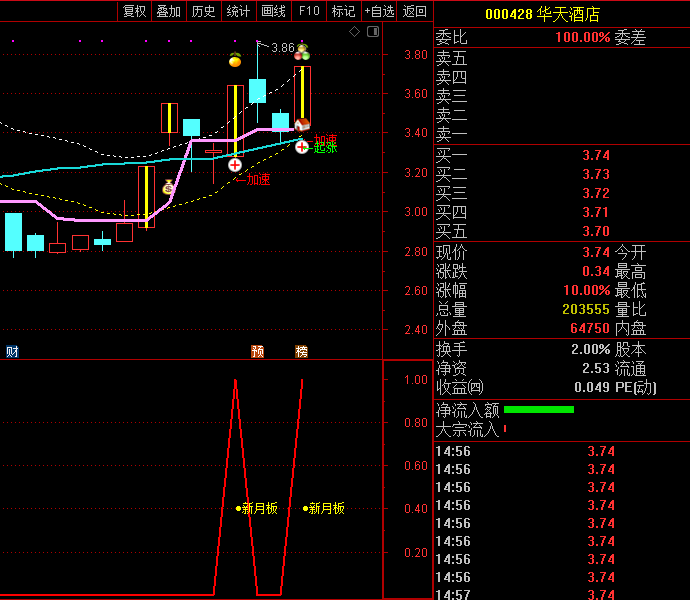This screenshot has width=690, height=600.
Task: Click the money bag icon on the candlestick
Action: [x=168, y=187]
